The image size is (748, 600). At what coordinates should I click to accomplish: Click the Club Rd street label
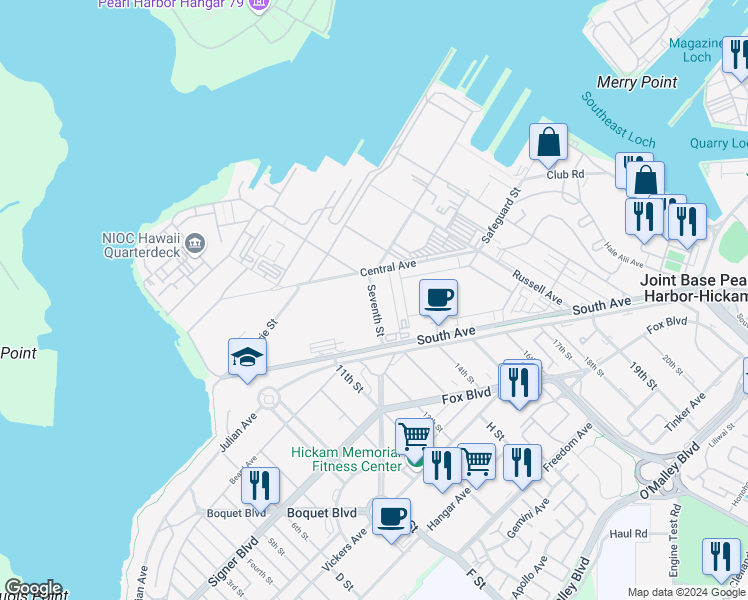point(565,175)
